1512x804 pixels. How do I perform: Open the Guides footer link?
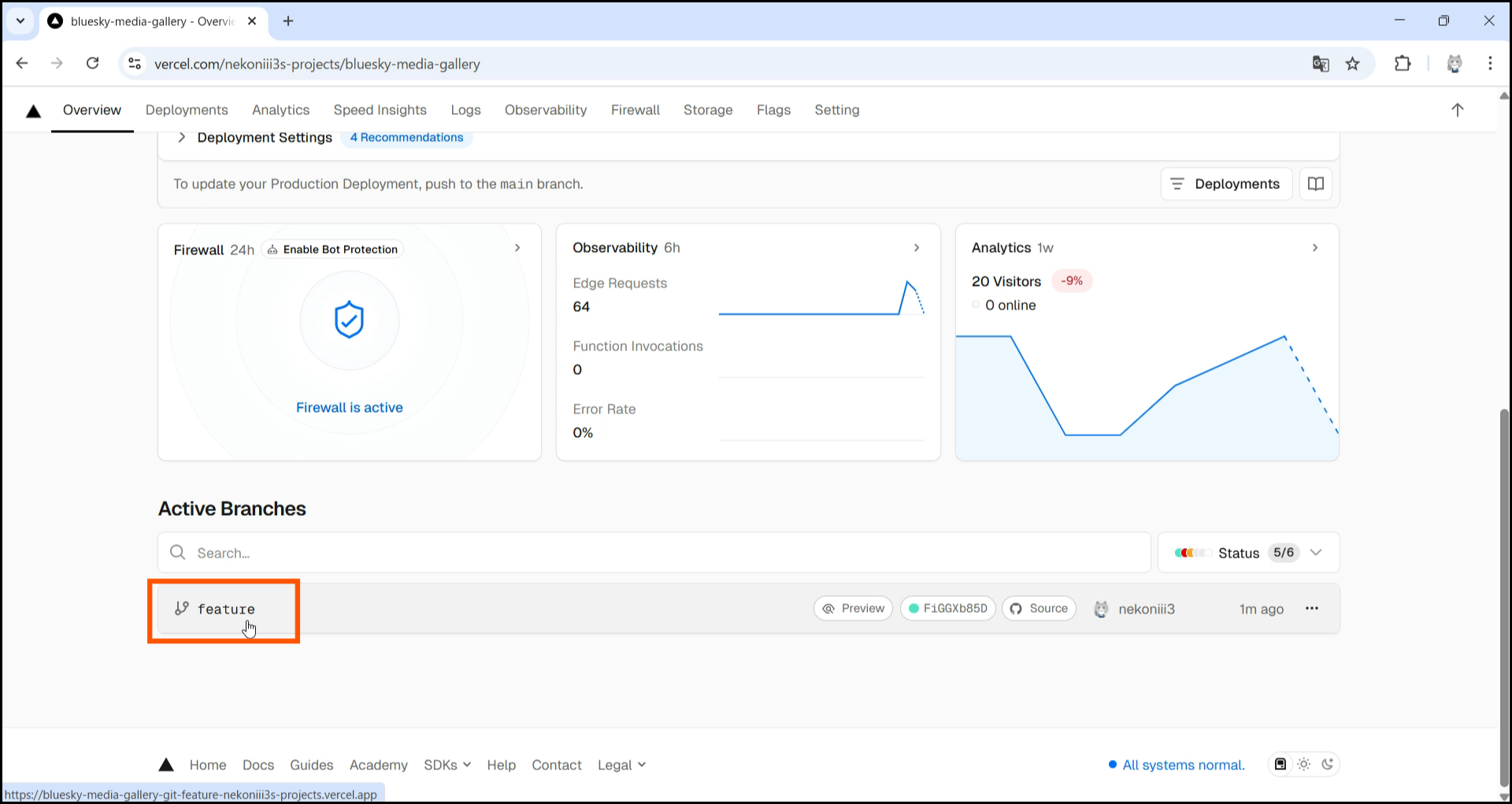point(312,765)
